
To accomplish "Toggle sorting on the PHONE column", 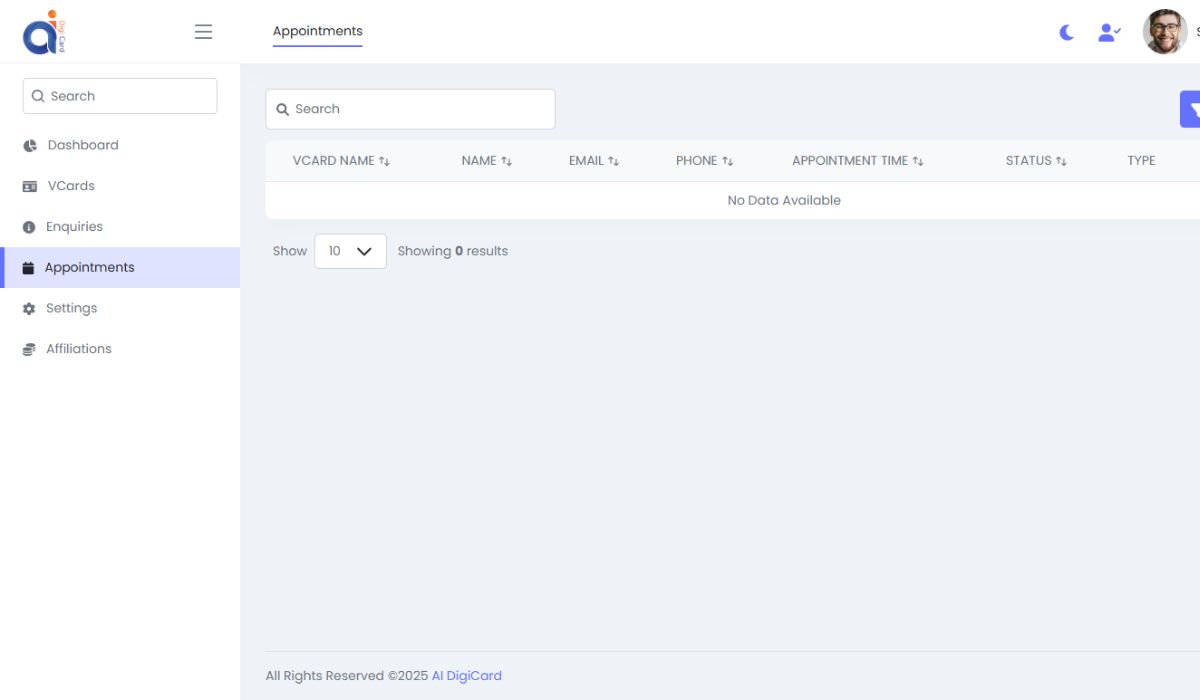I will tap(705, 160).
